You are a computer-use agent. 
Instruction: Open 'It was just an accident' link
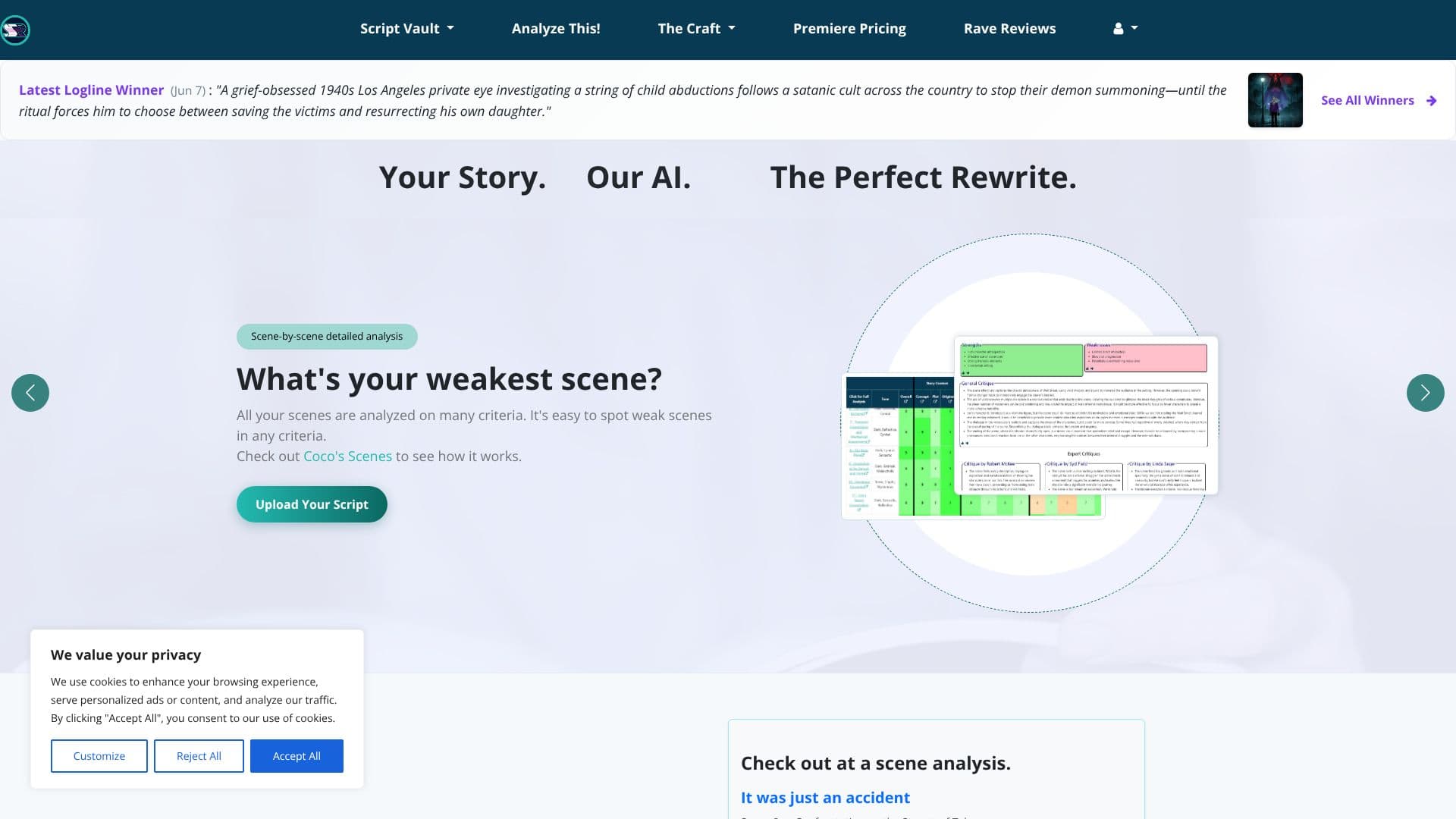click(x=825, y=798)
